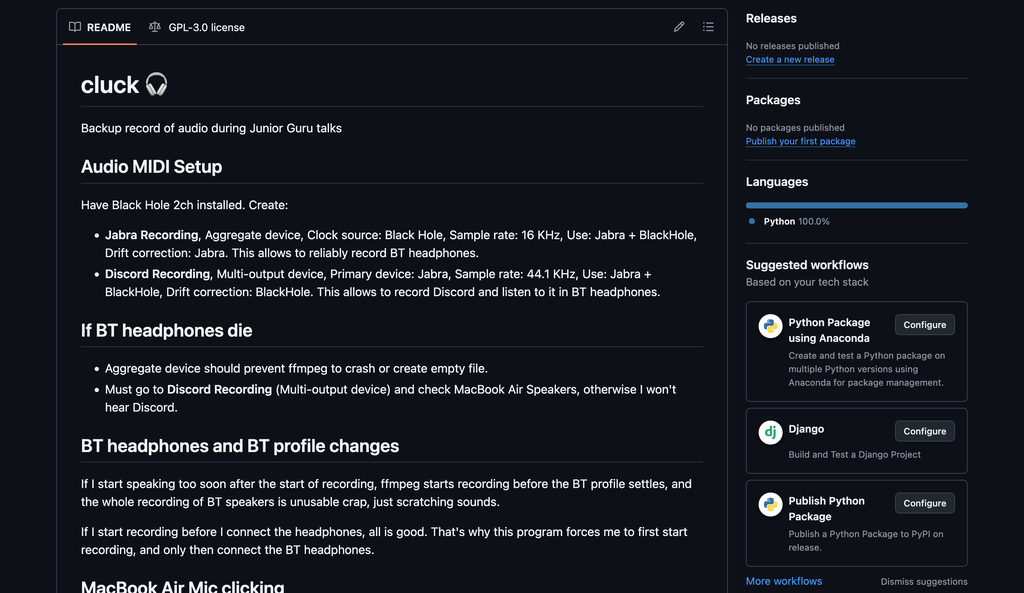Open More workflows link
Image resolution: width=1024 pixels, height=593 pixels.
(784, 581)
